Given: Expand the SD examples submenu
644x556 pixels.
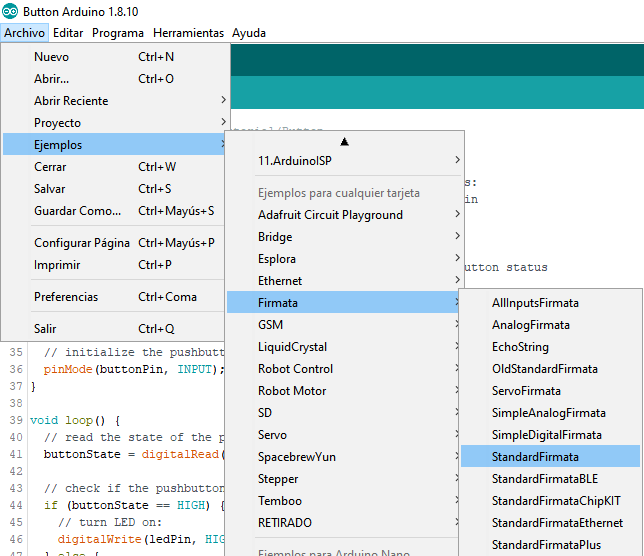Looking at the screenshot, I should click(x=343, y=413).
